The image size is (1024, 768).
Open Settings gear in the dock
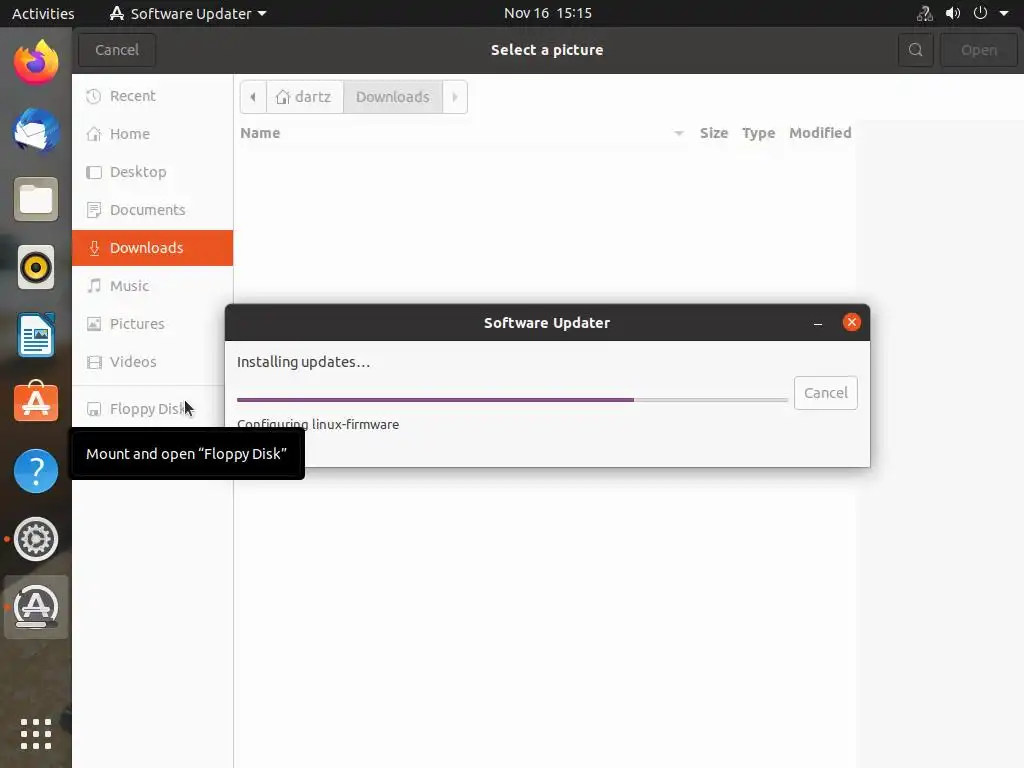click(36, 539)
